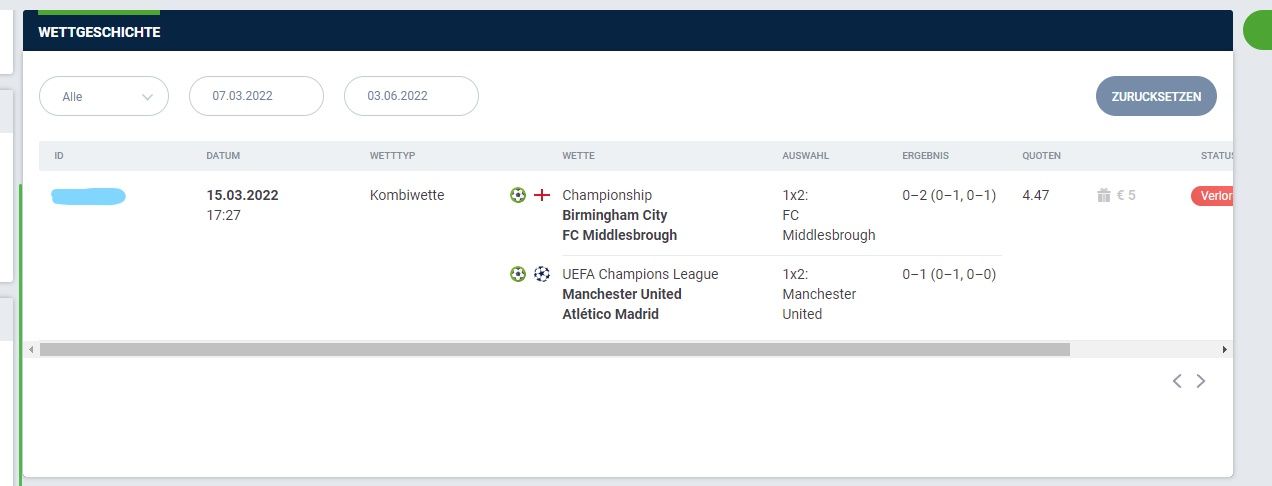Click the scrollbar left arrow
Viewport: 1272px width, 486px height.
coord(31,350)
